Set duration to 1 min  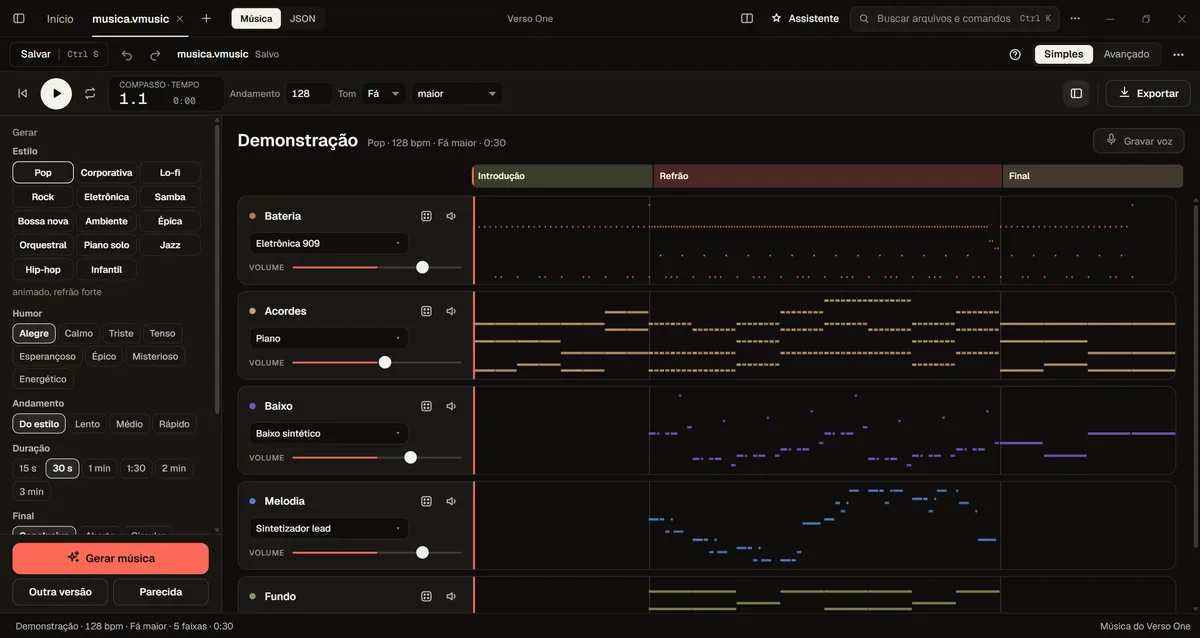pyautogui.click(x=99, y=468)
